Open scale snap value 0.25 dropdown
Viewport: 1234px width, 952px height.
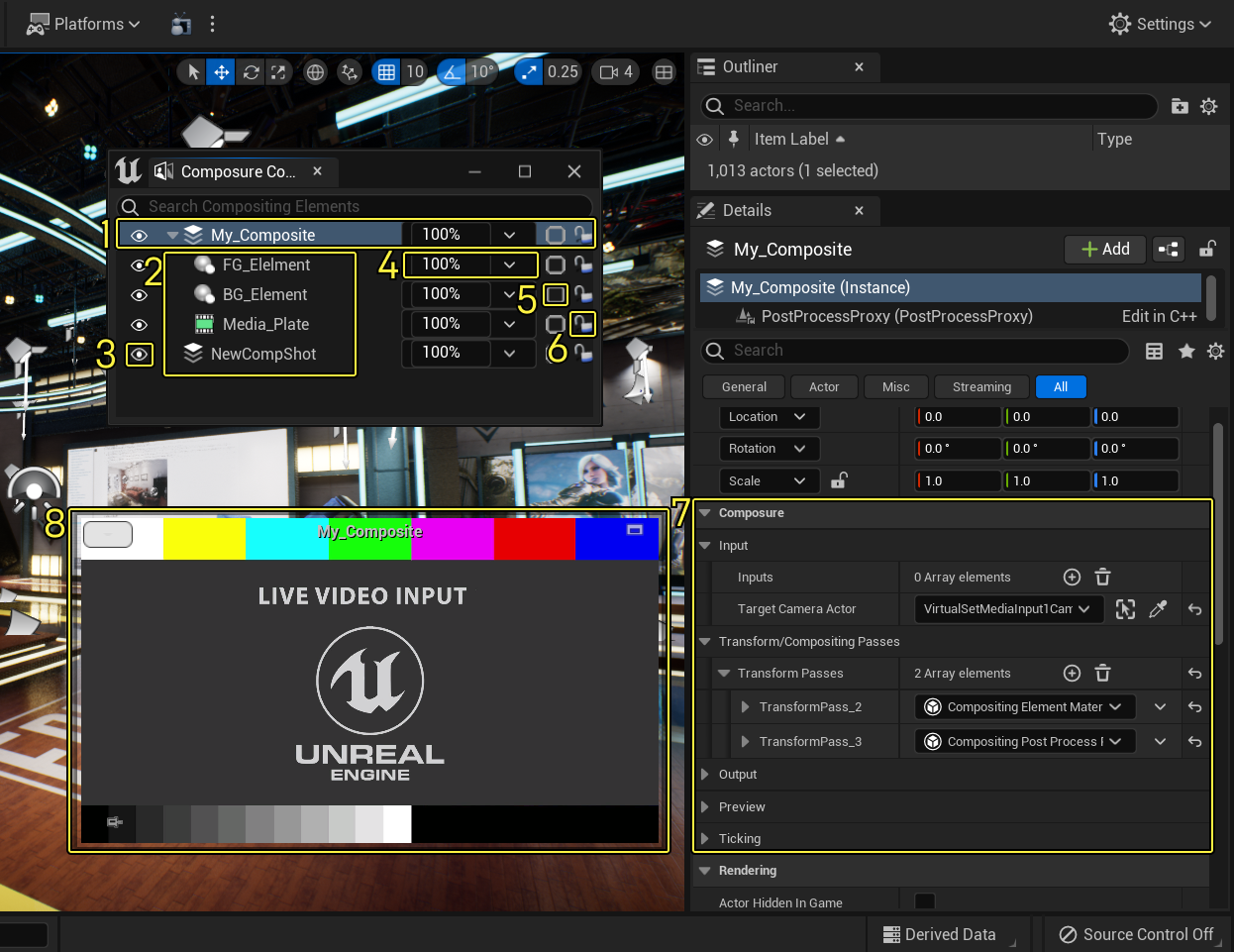point(563,71)
